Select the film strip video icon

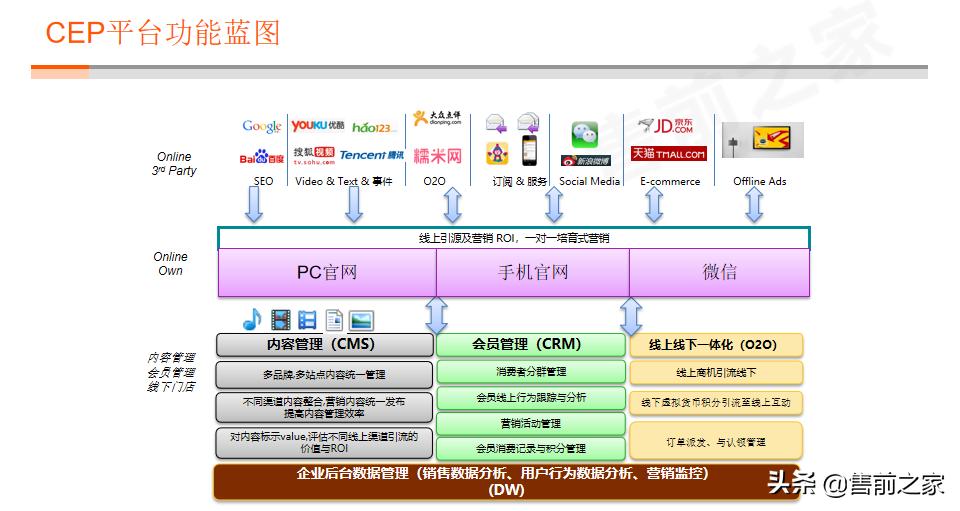pos(280,319)
